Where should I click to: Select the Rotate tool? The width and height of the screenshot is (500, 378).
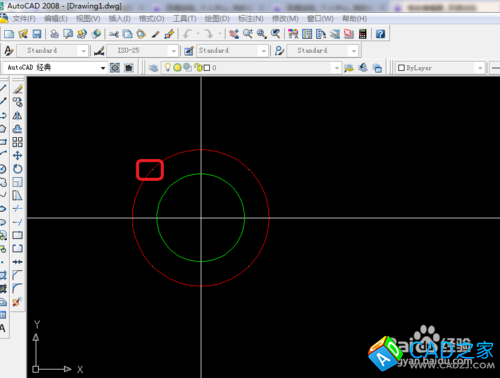tap(18, 169)
